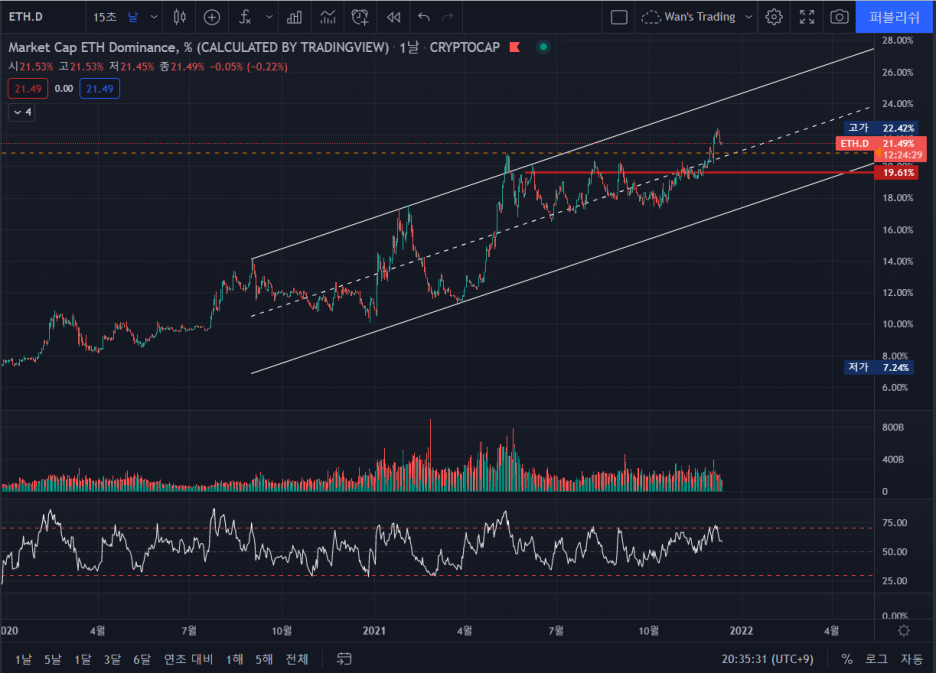Click the blue 21.49 buy price box

100,89
